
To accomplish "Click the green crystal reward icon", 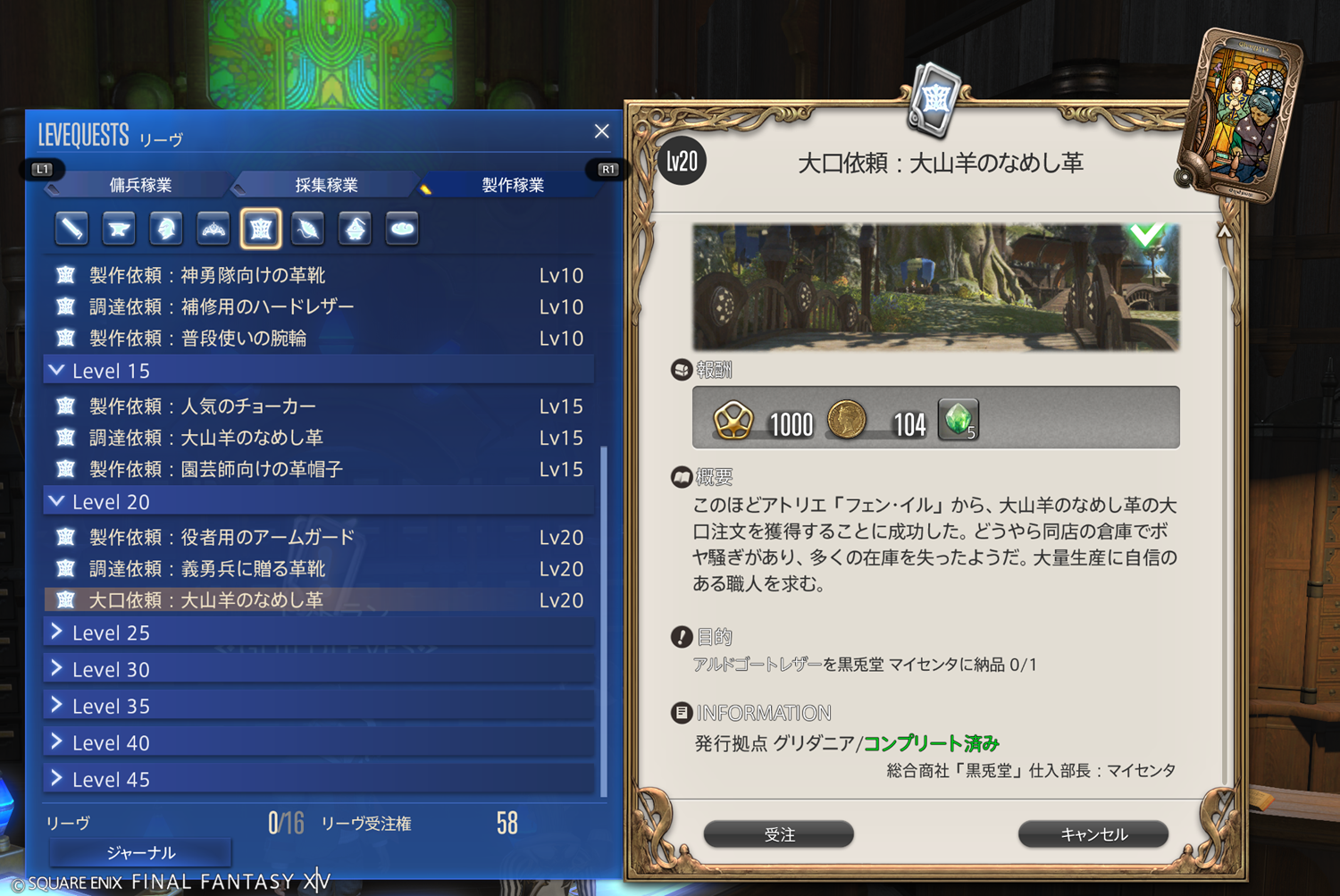I will click(x=959, y=419).
